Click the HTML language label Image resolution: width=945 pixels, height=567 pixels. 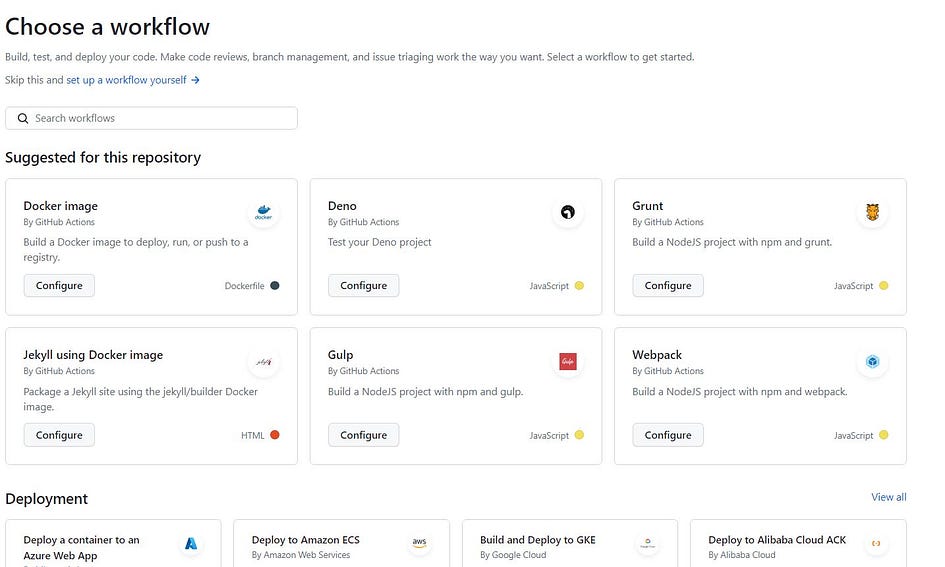click(x=253, y=435)
